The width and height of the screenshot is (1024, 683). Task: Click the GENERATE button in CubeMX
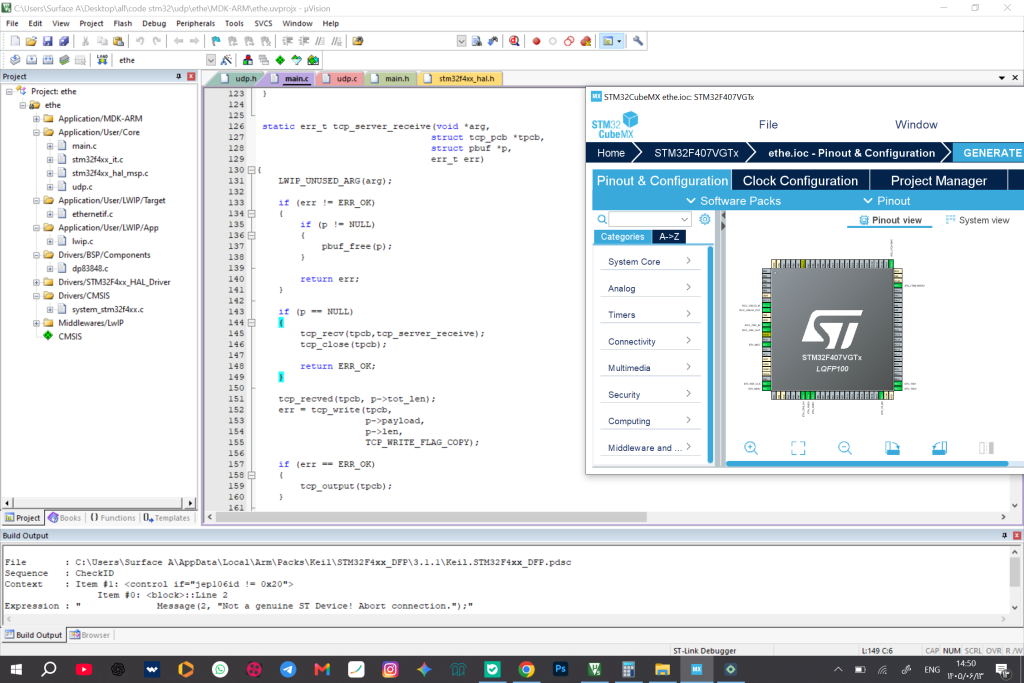(988, 153)
